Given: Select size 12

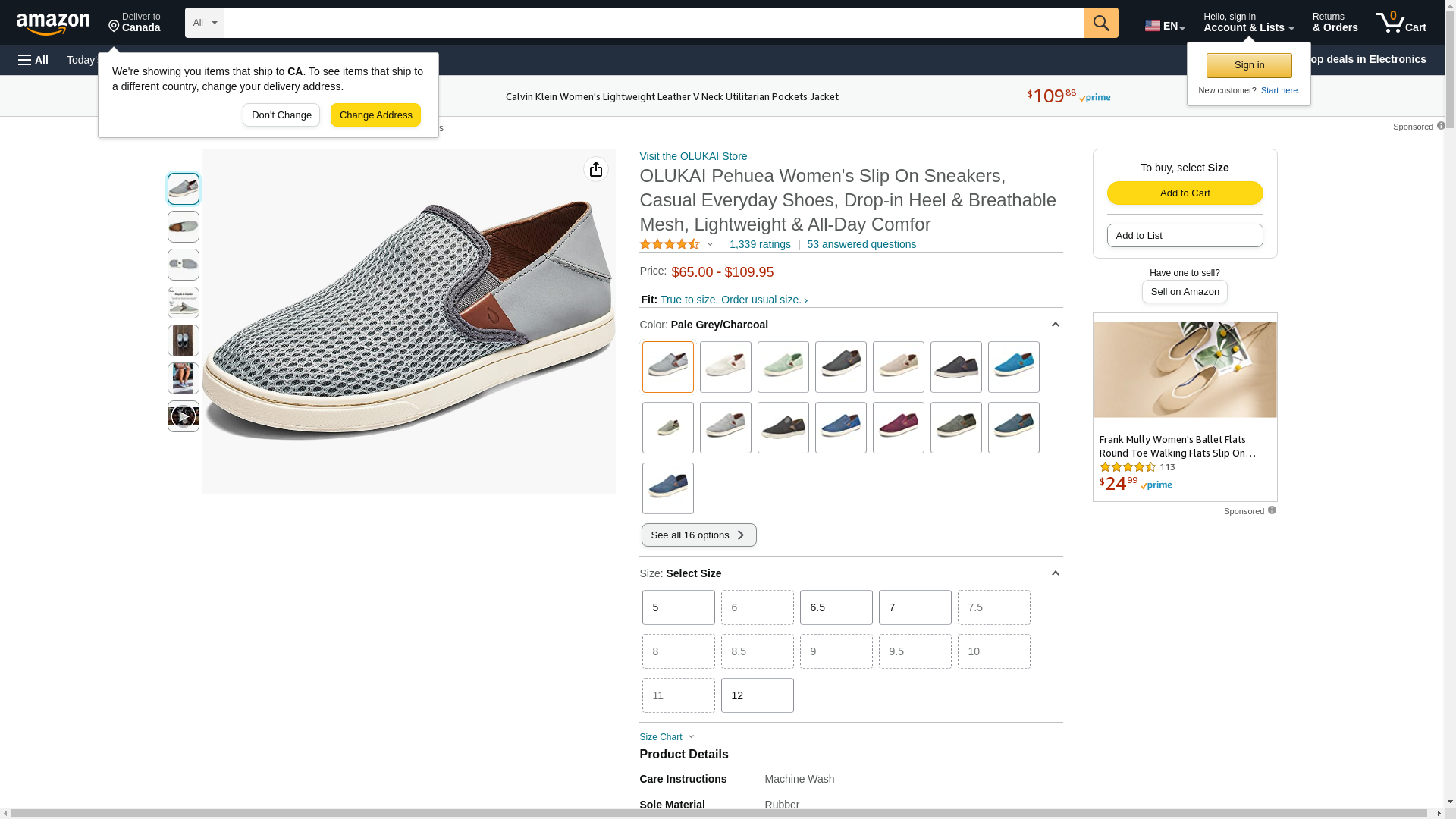Looking at the screenshot, I should (757, 695).
